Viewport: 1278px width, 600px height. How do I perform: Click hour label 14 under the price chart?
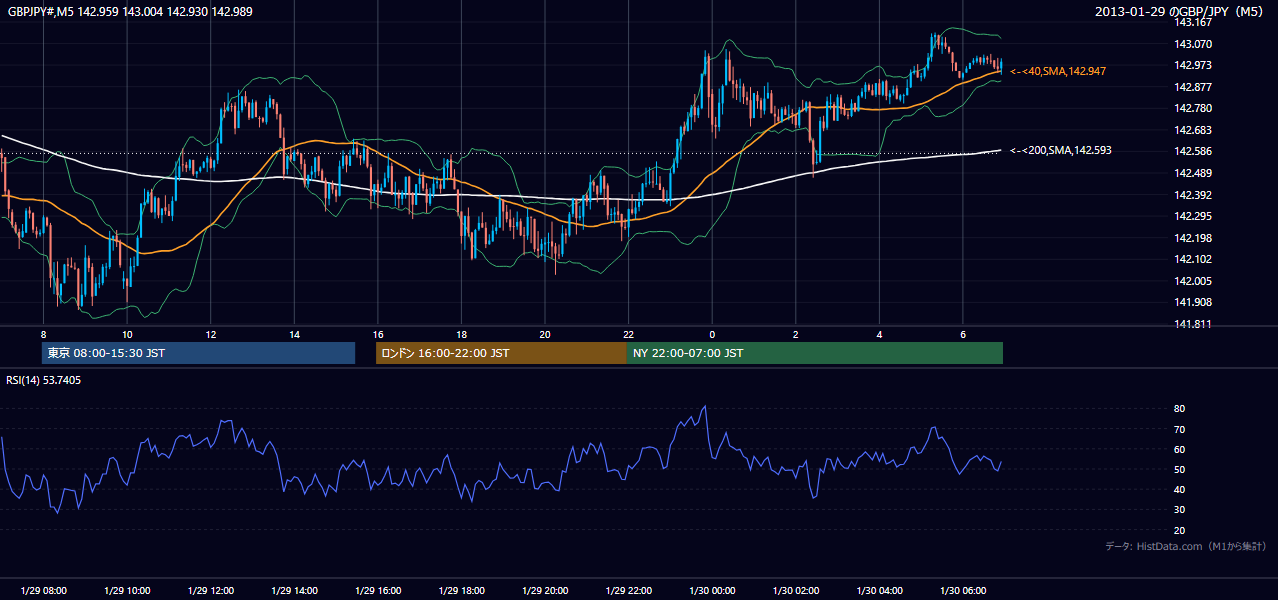tap(294, 333)
